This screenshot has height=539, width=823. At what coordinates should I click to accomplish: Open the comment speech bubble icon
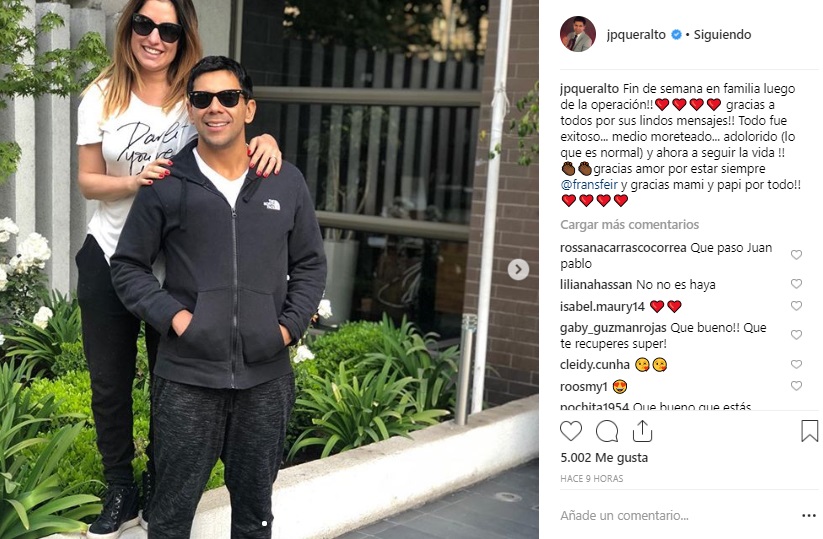(x=607, y=432)
